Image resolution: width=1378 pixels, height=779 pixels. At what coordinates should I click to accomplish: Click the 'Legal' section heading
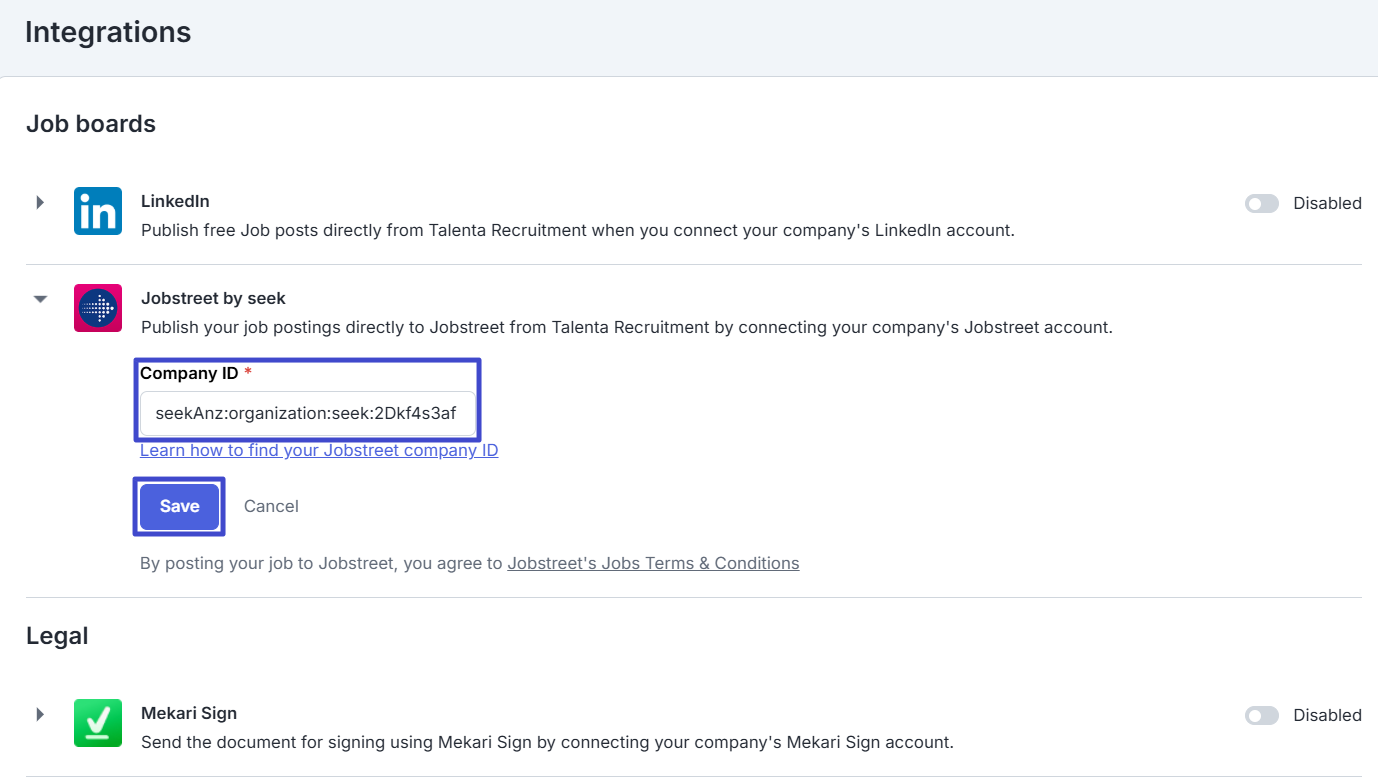57,636
